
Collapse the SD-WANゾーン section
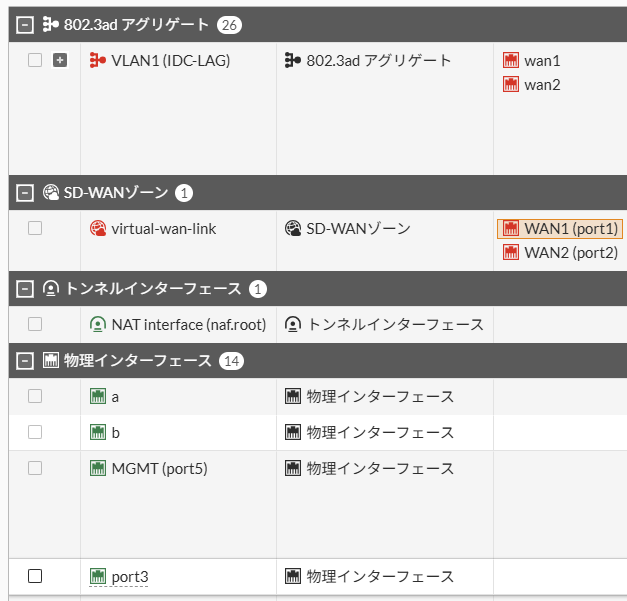tap(25, 192)
